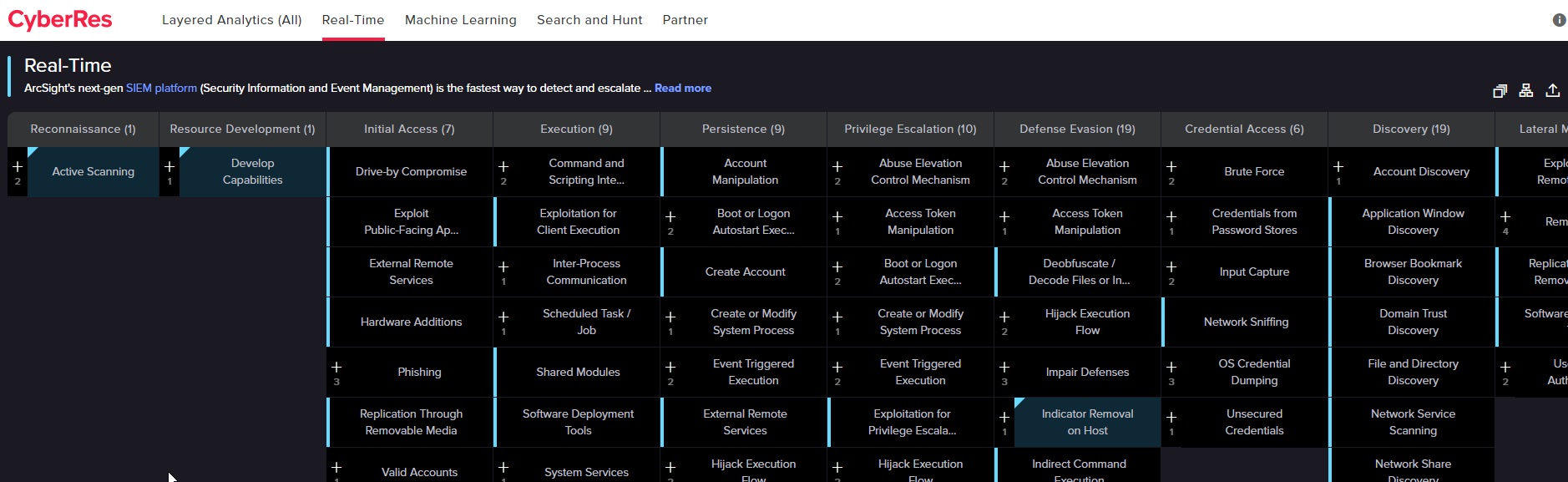Viewport: 1568px width, 482px height.
Task: Open the Partner tab
Action: 685,20
